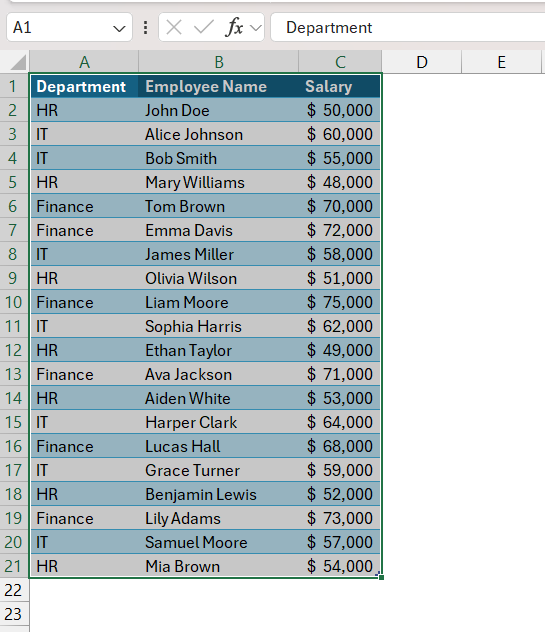Screen dimensions: 545x632
Task: Select the John Doe cell
Action: (x=218, y=110)
